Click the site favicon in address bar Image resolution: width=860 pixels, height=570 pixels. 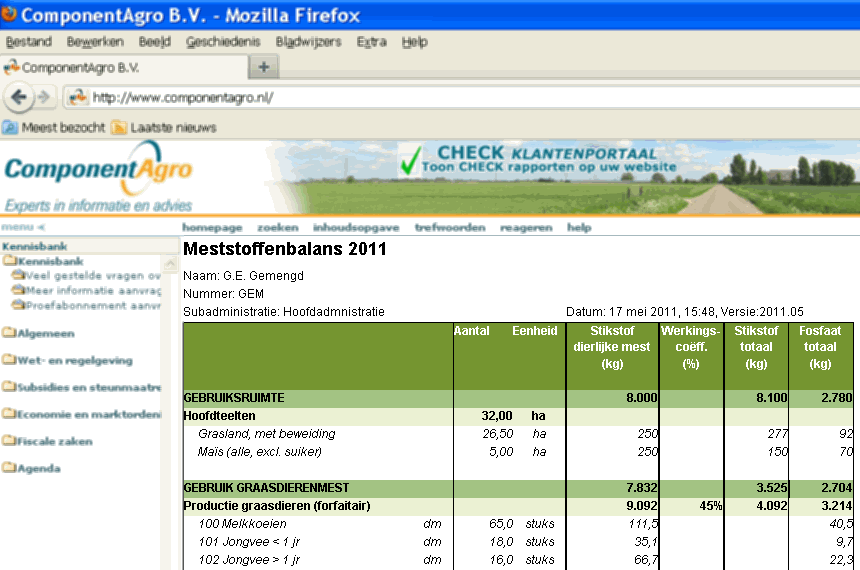click(x=76, y=97)
